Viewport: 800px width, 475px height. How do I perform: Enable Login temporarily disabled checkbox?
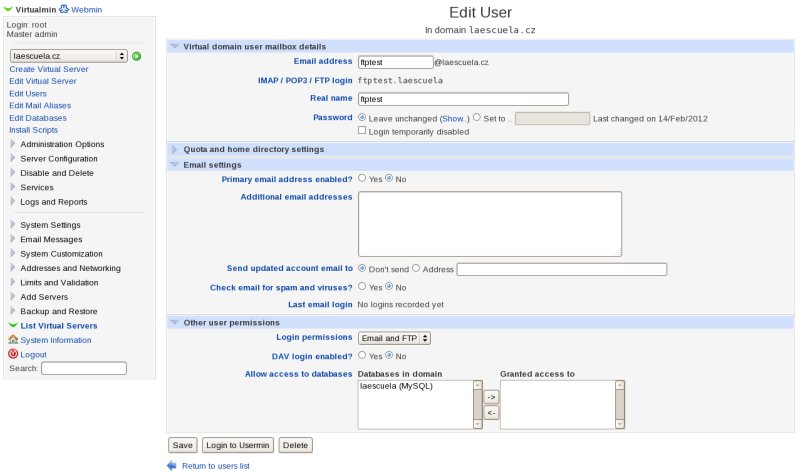click(x=362, y=130)
